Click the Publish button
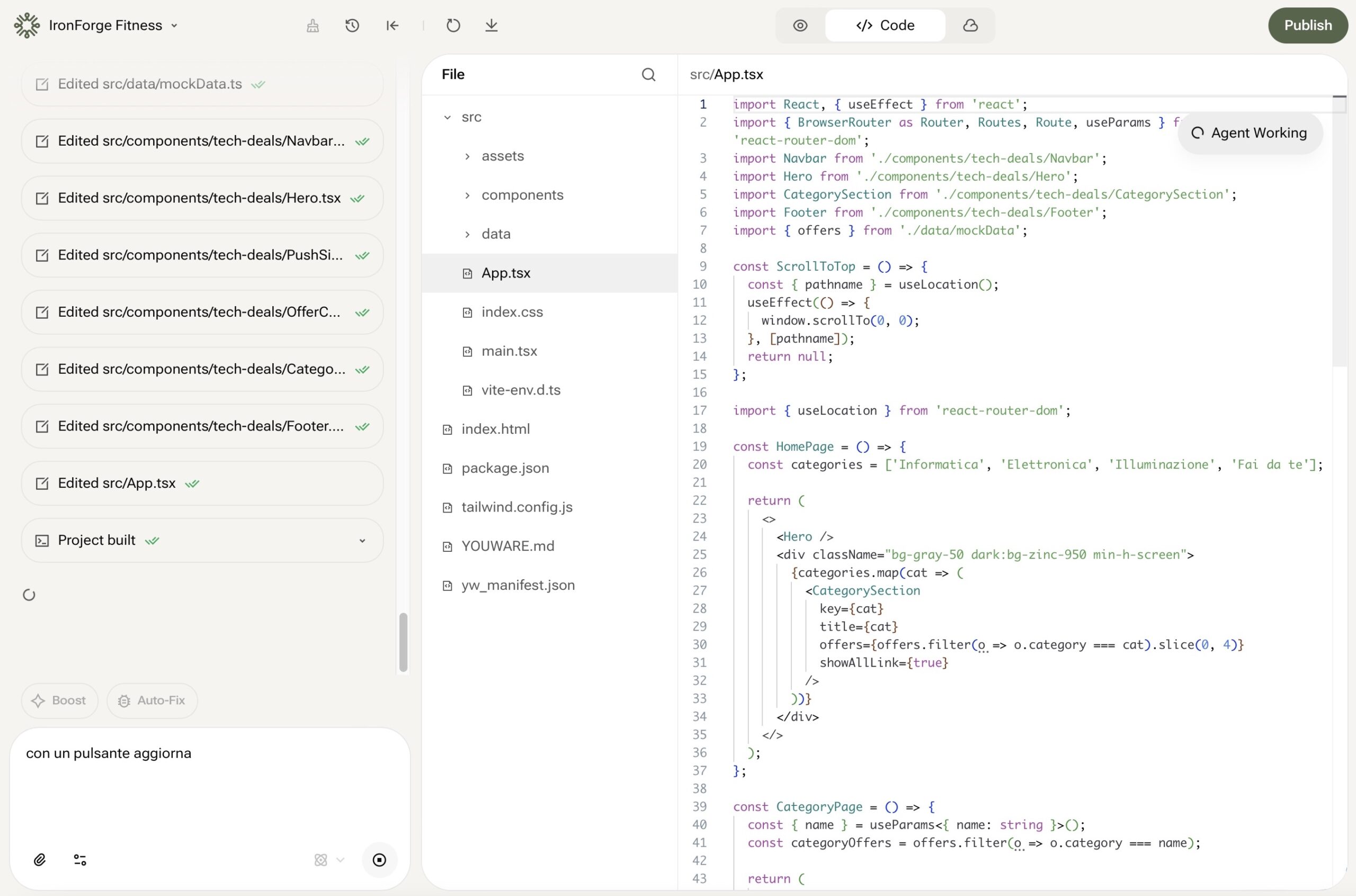 click(x=1307, y=25)
